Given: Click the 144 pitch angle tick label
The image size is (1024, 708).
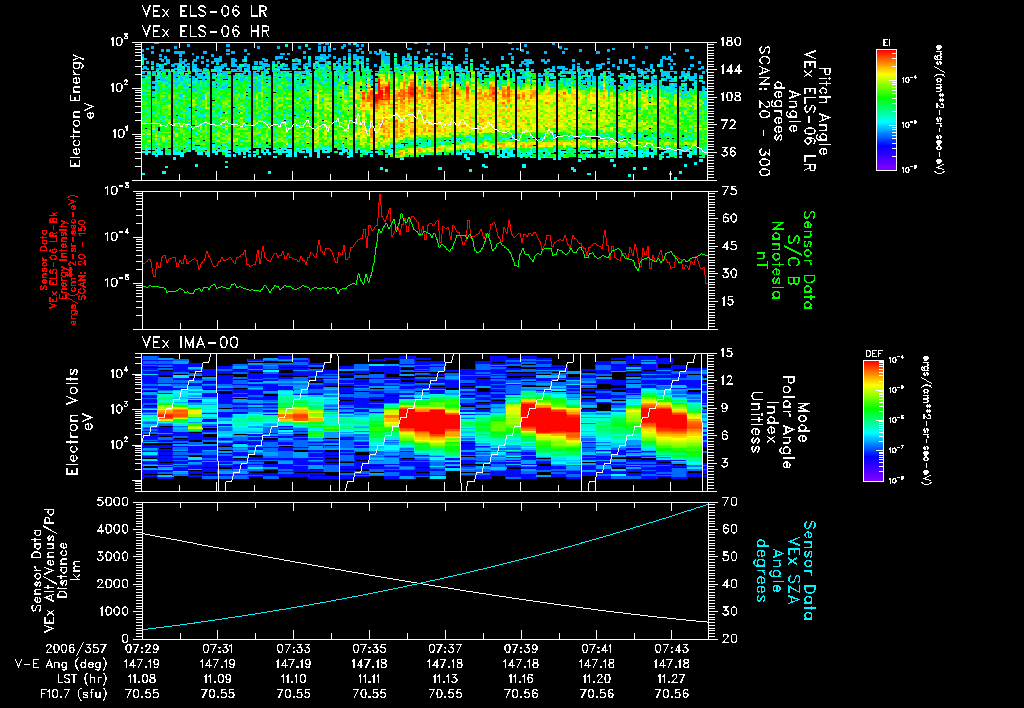Looking at the screenshot, I should [730, 69].
